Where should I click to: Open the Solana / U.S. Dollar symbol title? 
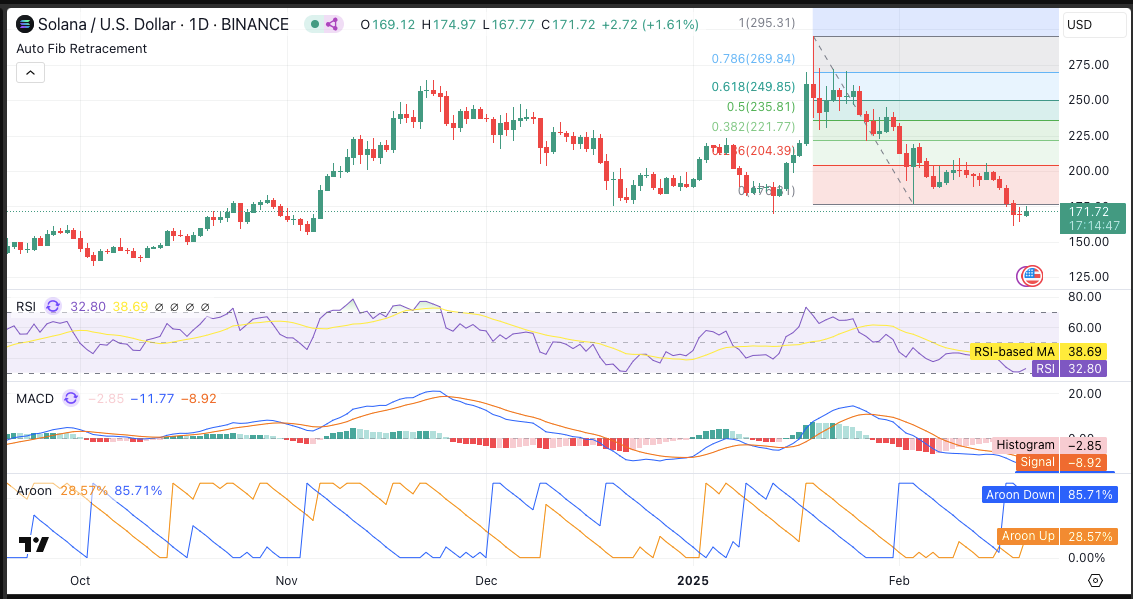163,25
